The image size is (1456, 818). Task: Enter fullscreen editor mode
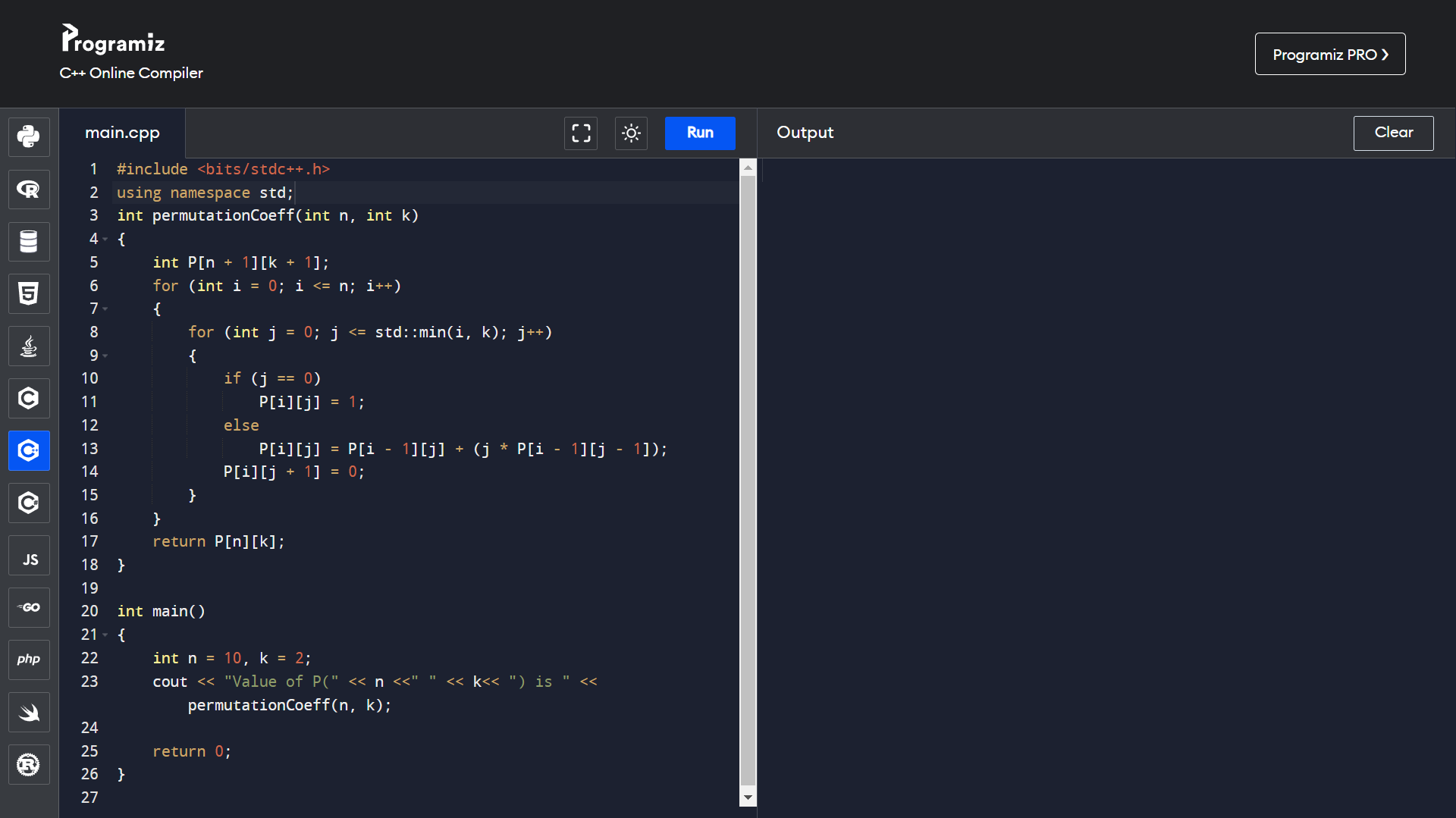pos(581,133)
